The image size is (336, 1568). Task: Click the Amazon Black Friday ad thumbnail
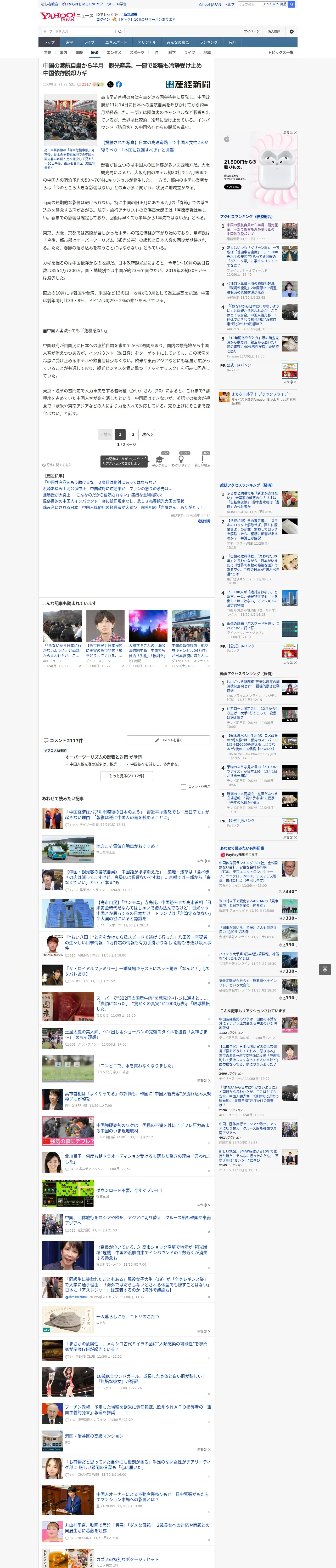click(225, 397)
